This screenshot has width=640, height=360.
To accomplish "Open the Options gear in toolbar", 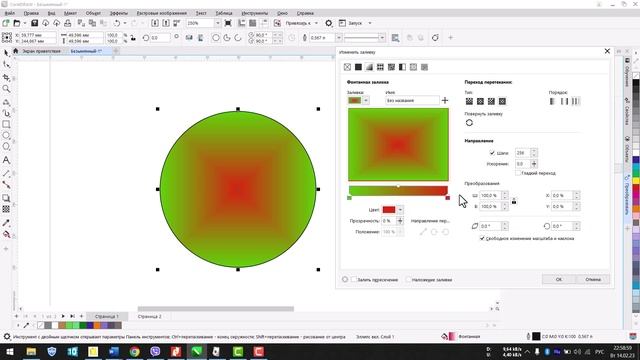I will 329,23.
